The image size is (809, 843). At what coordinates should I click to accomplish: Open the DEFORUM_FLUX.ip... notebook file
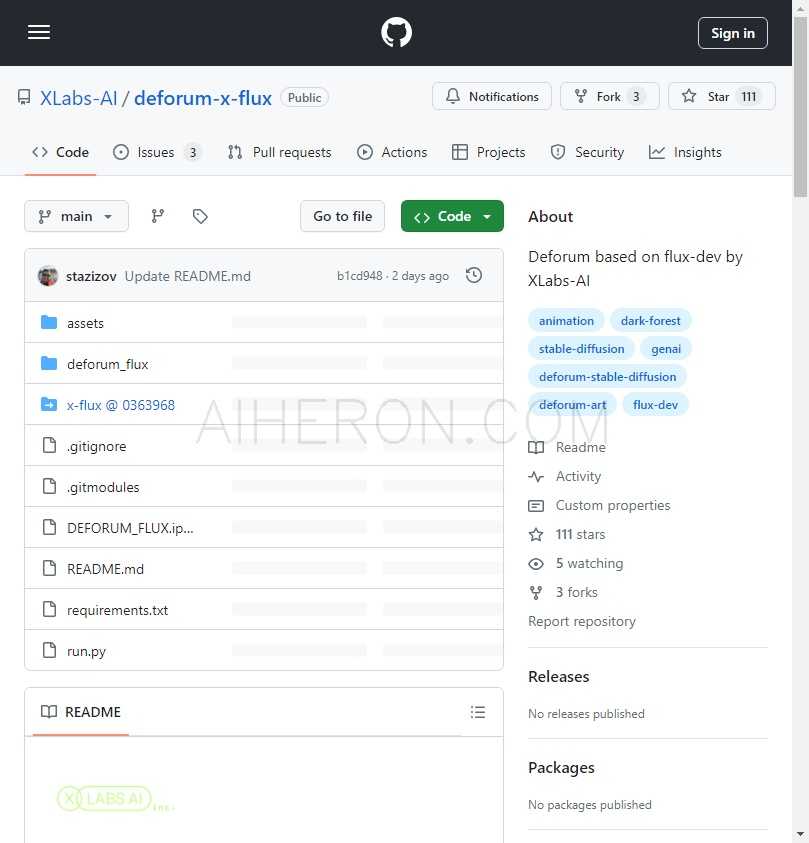pos(130,528)
